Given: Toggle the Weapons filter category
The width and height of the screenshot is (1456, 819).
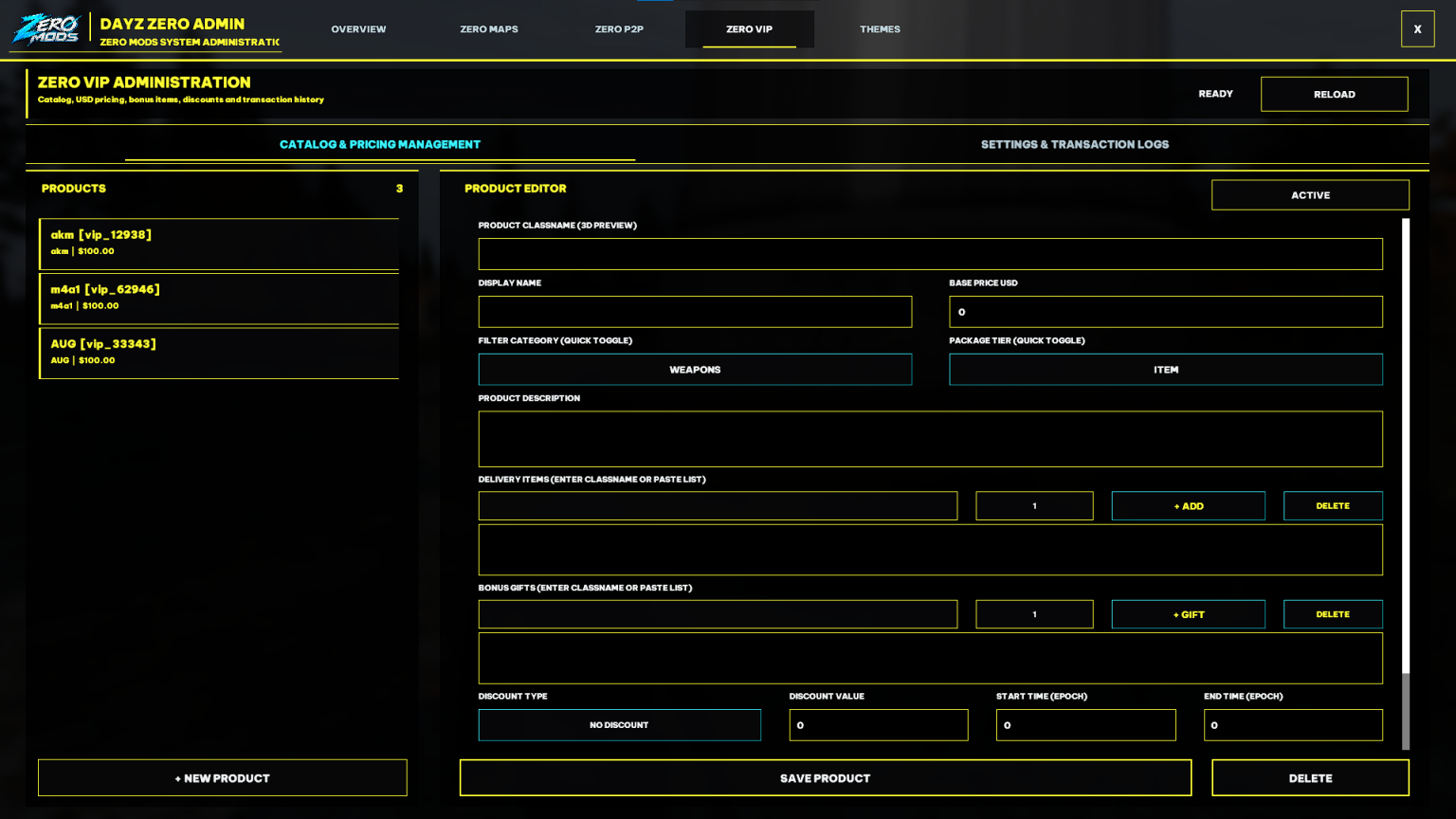Looking at the screenshot, I should tap(695, 370).
